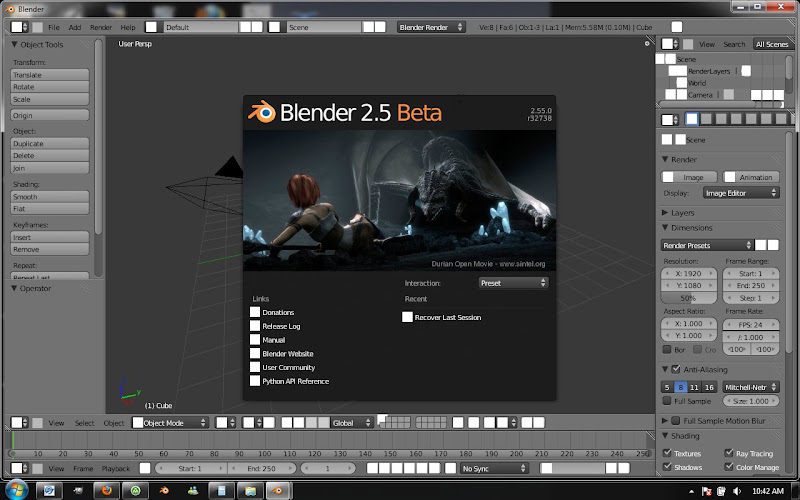Click the icon on the Image render button

668,177
